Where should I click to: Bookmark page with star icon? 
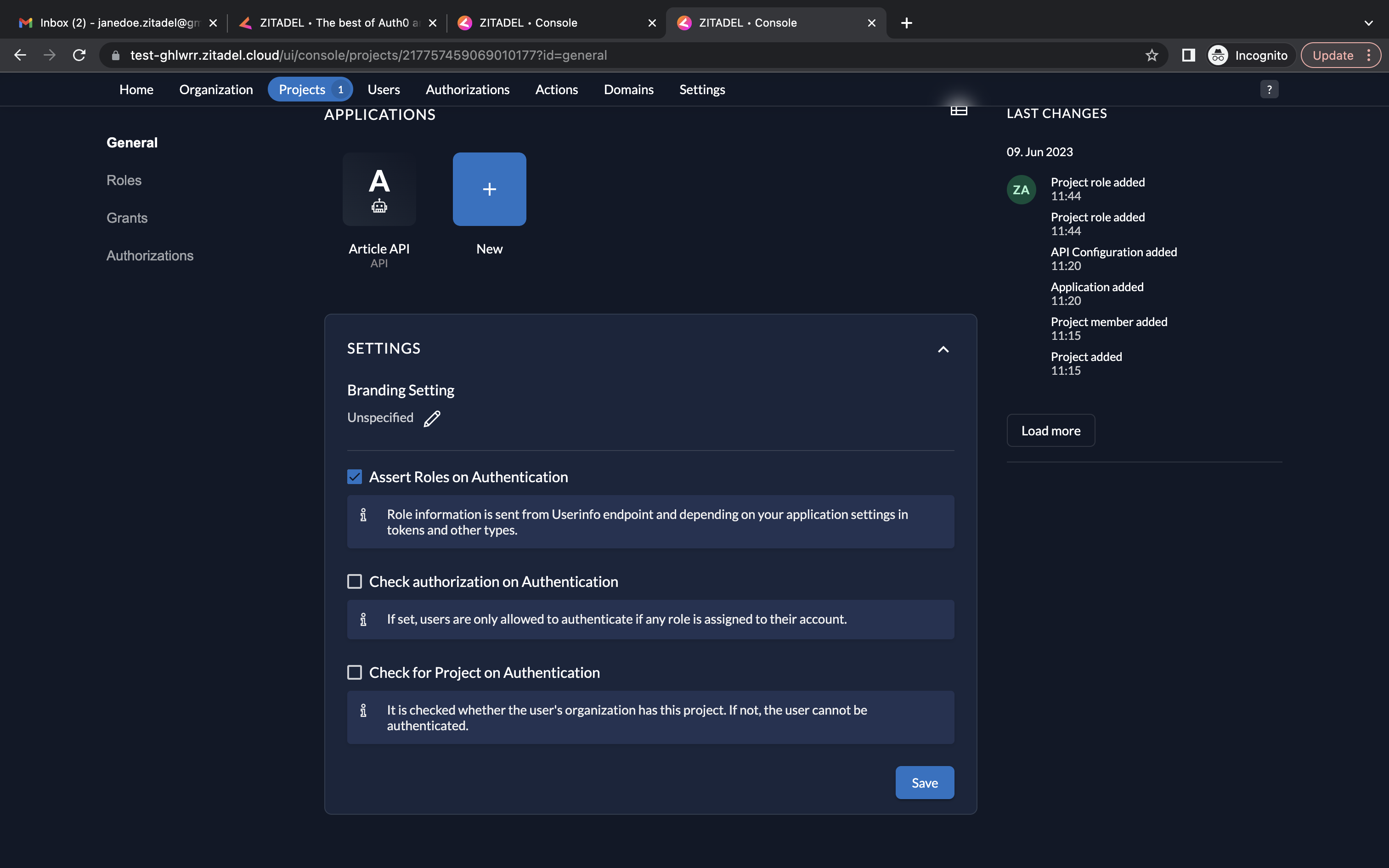1152,55
